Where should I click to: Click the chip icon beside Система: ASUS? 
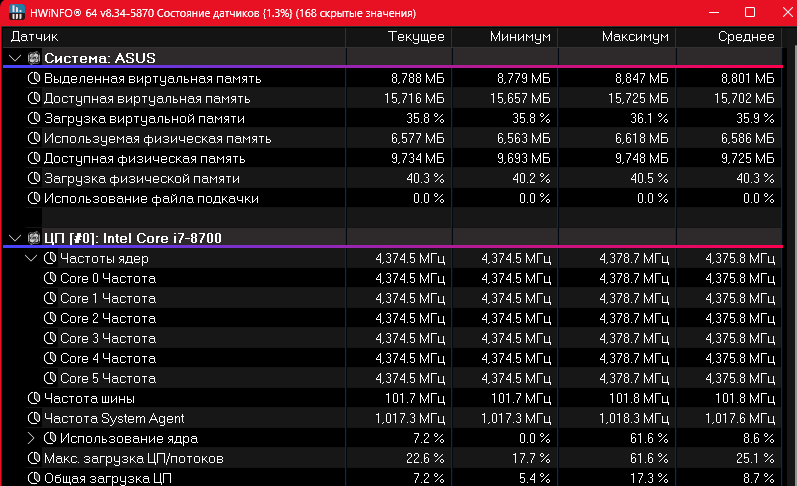[34, 58]
